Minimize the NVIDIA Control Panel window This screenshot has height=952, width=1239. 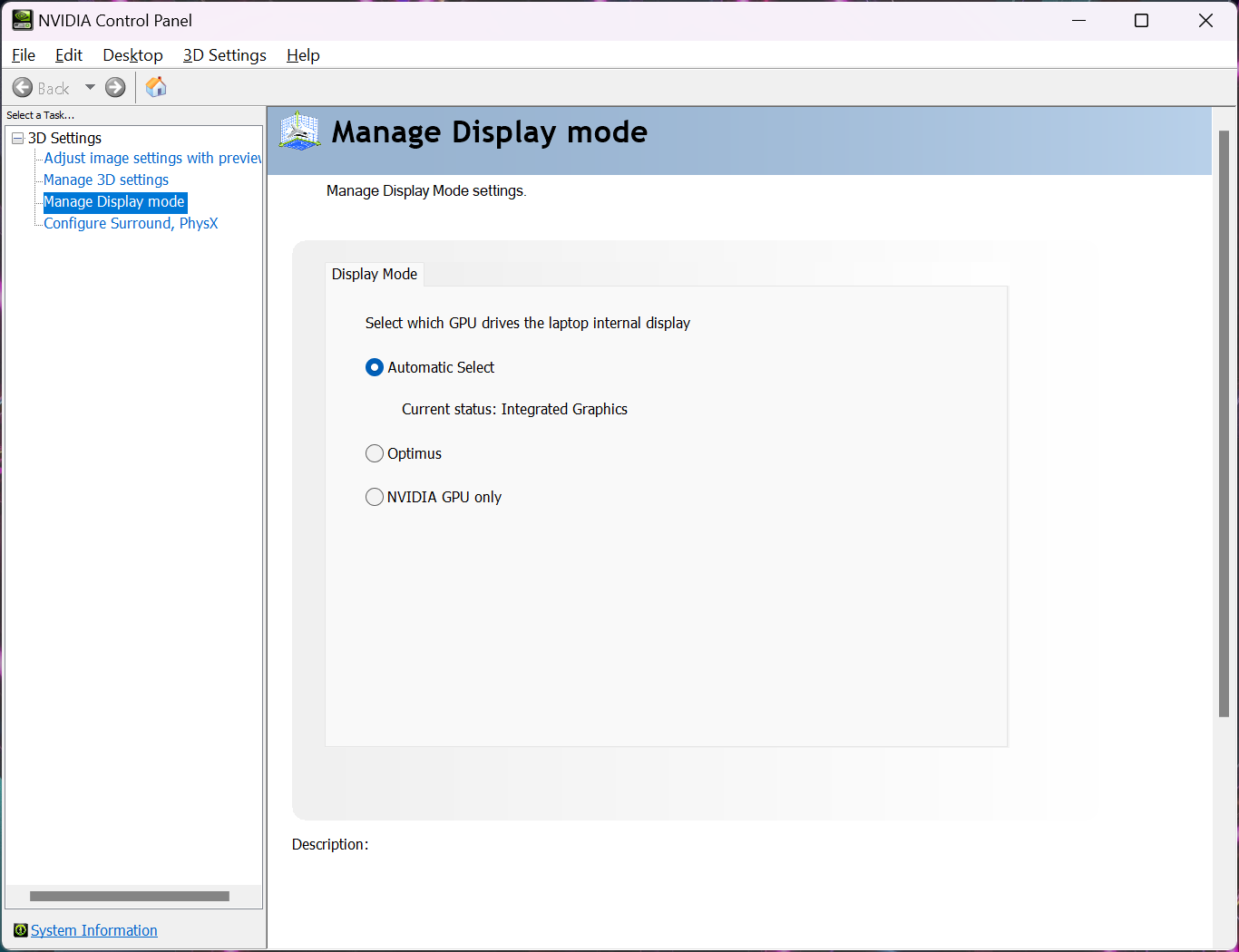pos(1079,20)
